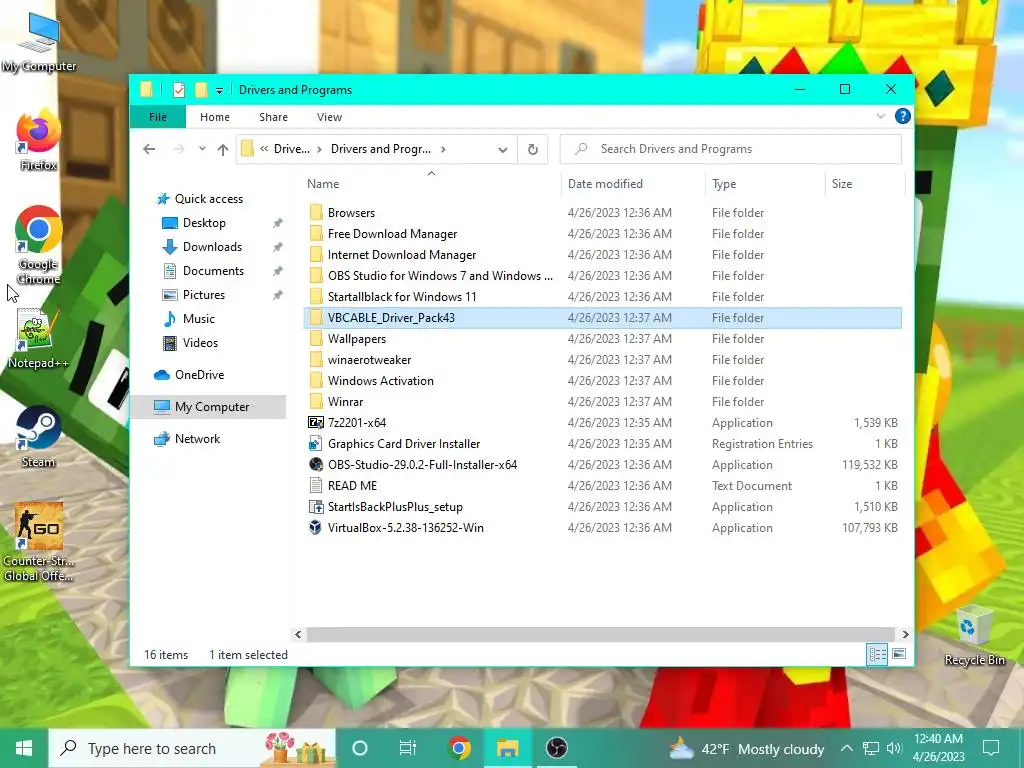1024x768 pixels.
Task: Click the Properties quick access toolbar icon
Action: click(178, 90)
